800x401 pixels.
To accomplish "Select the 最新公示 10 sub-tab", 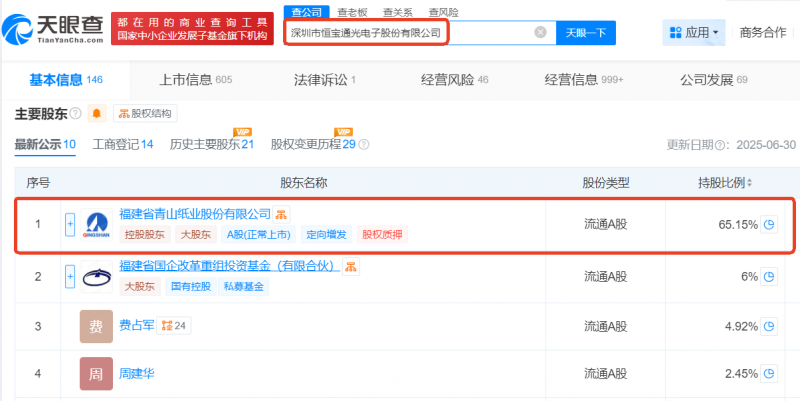I will 45,145.
